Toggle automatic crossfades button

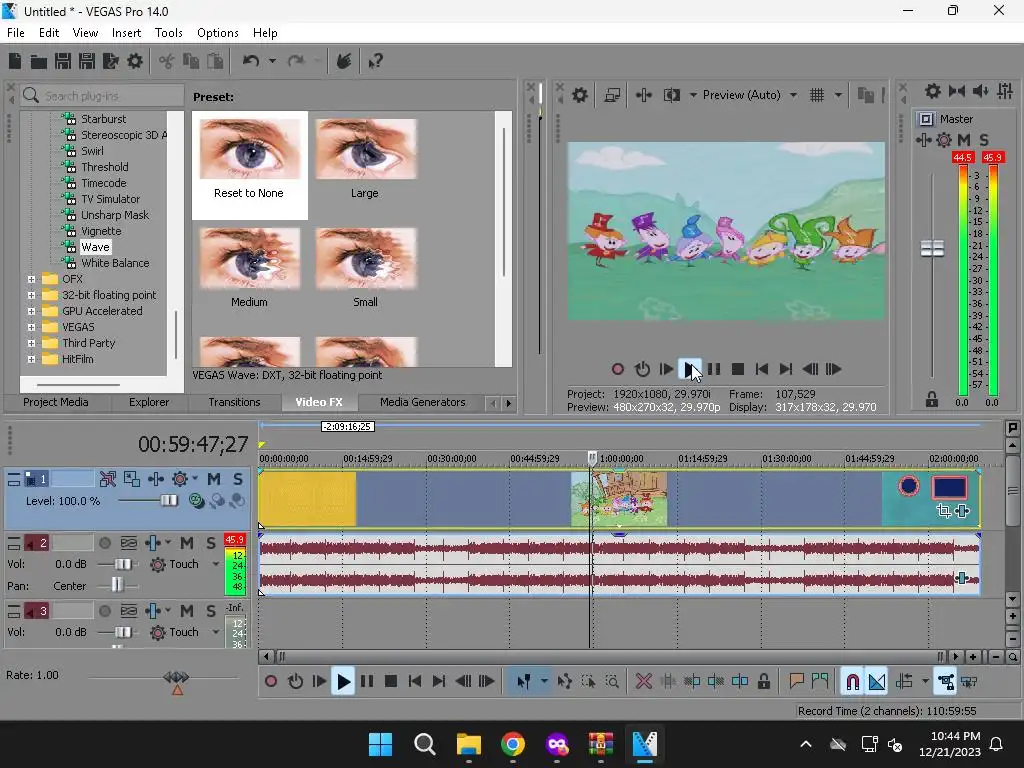(877, 682)
